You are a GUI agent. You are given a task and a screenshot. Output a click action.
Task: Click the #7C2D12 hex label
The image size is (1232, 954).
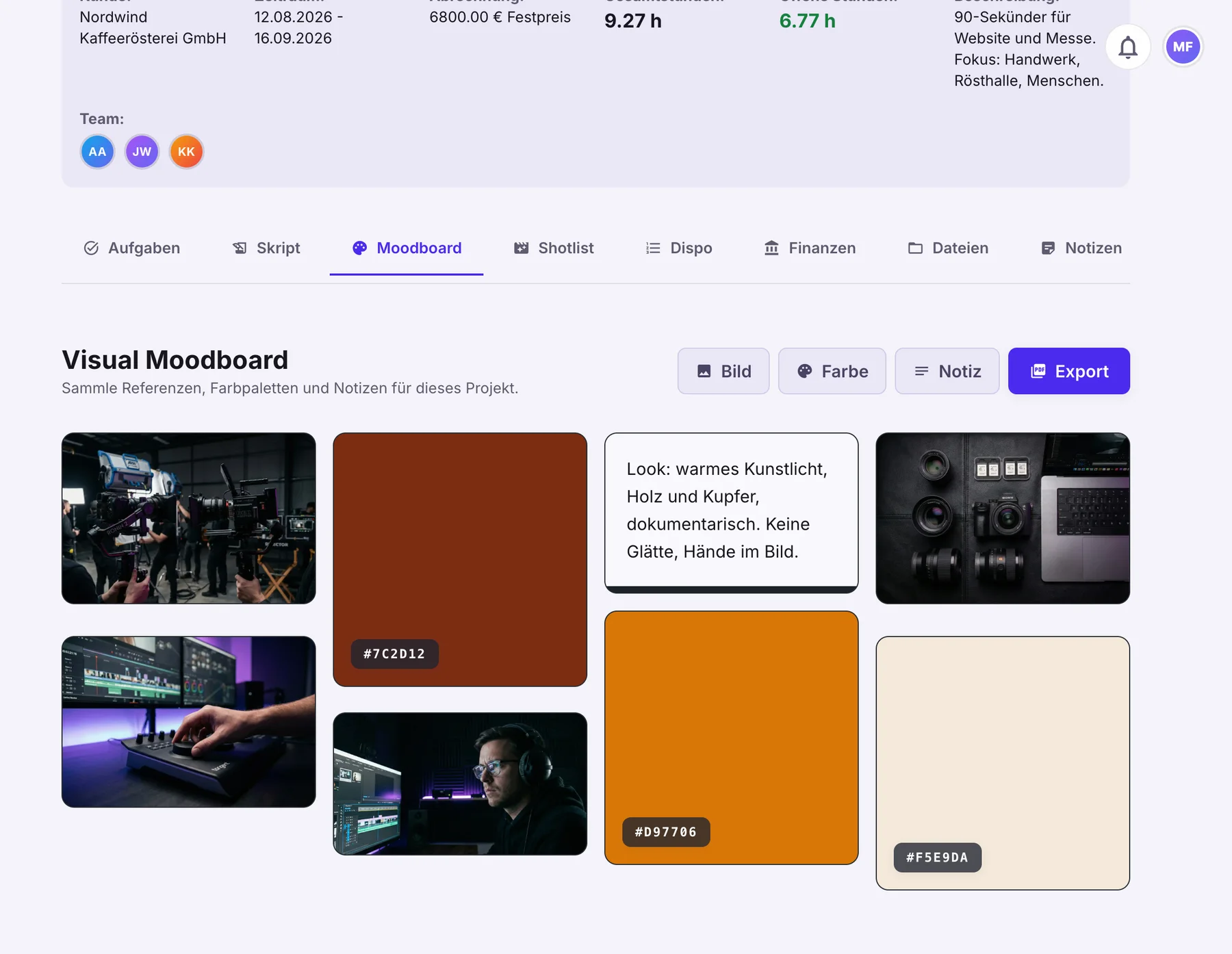pos(394,654)
